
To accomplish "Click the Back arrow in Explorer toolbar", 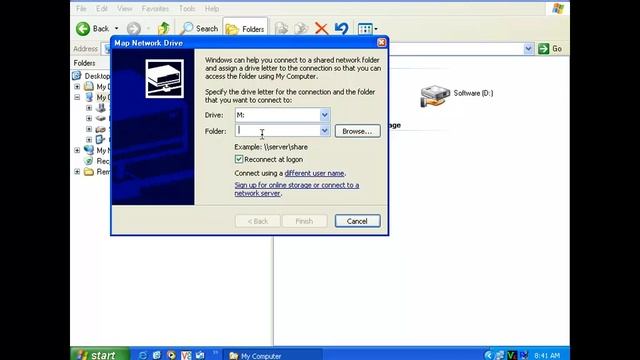I will click(83, 29).
